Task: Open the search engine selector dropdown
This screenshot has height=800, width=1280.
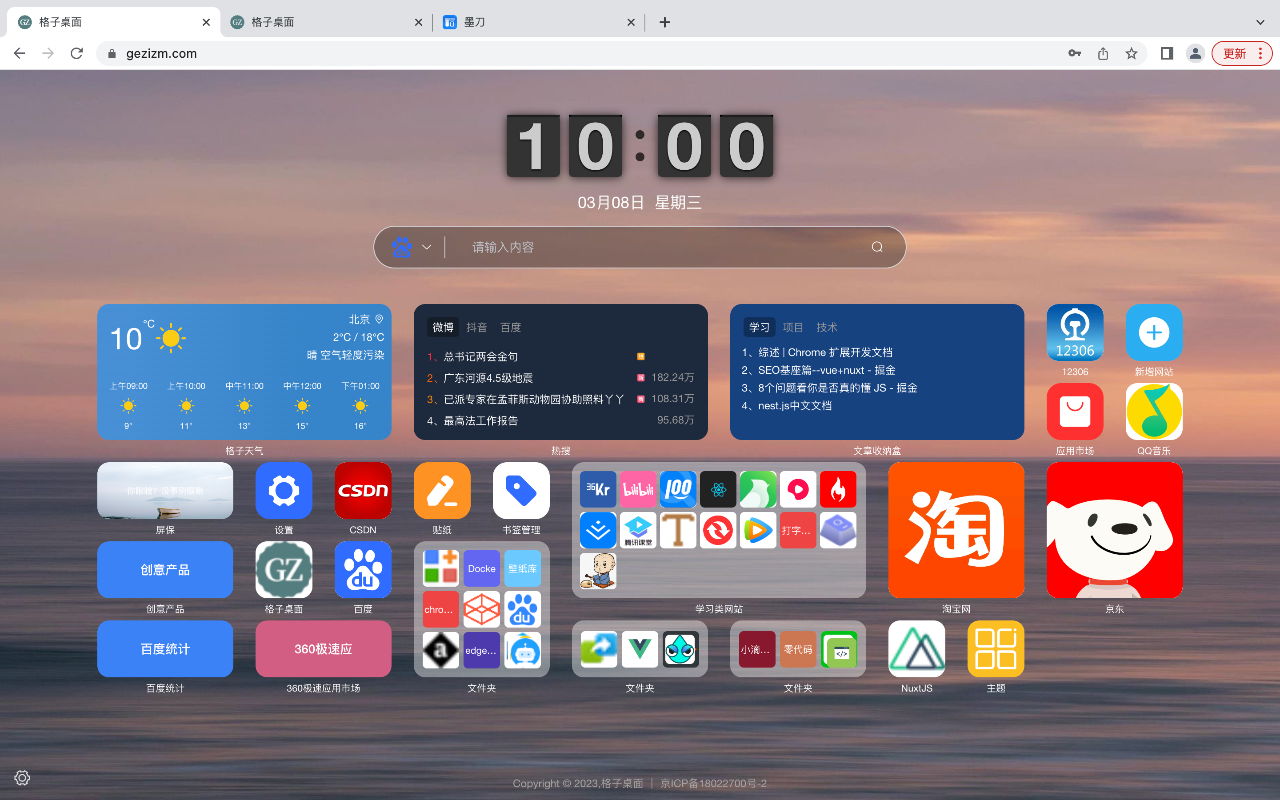Action: [x=424, y=246]
